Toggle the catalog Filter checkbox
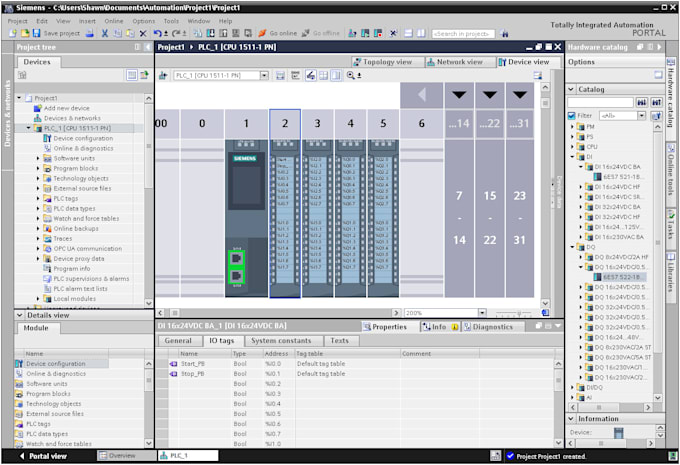This screenshot has width=680, height=465. click(x=572, y=115)
